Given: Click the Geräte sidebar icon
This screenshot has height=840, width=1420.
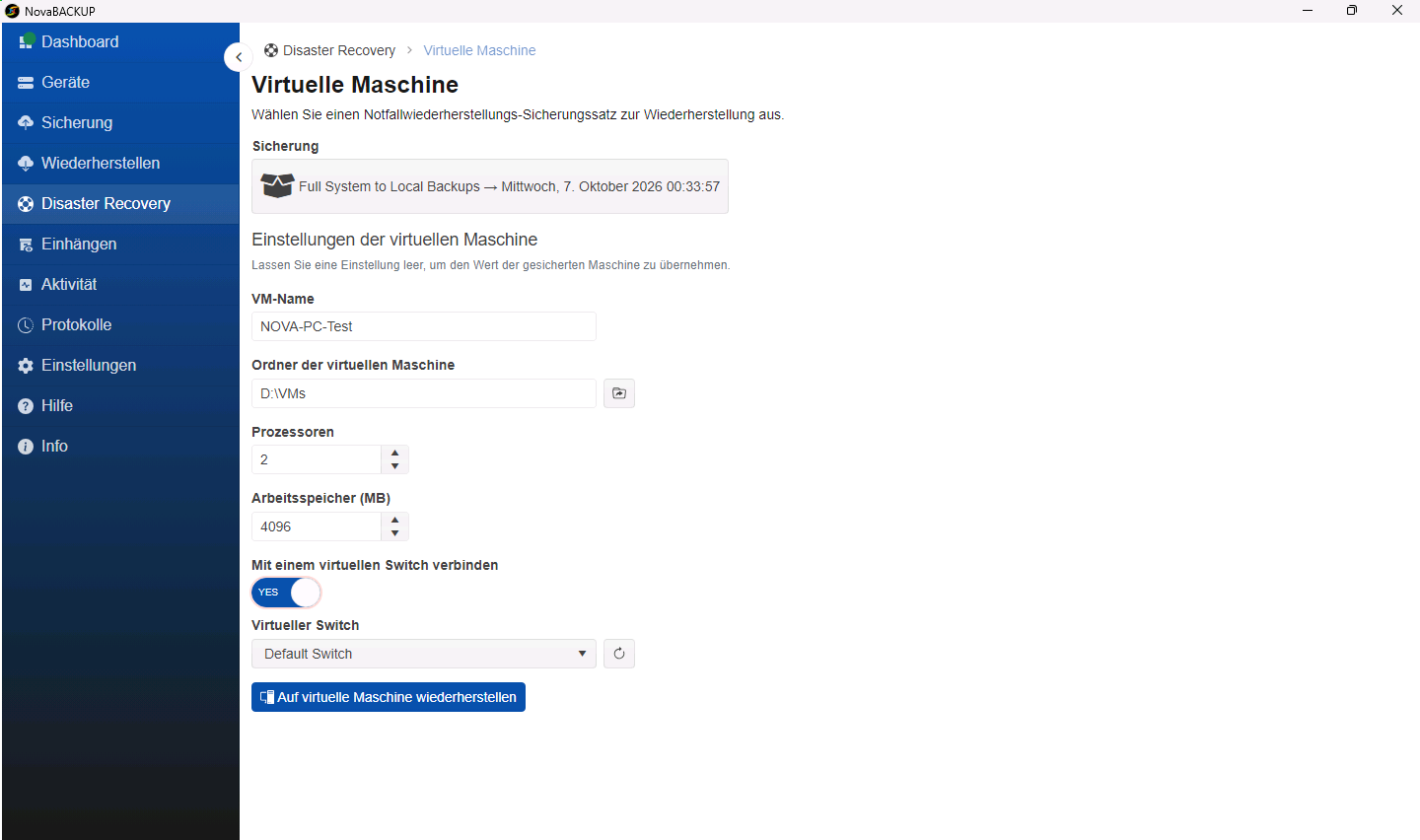Looking at the screenshot, I should [26, 83].
